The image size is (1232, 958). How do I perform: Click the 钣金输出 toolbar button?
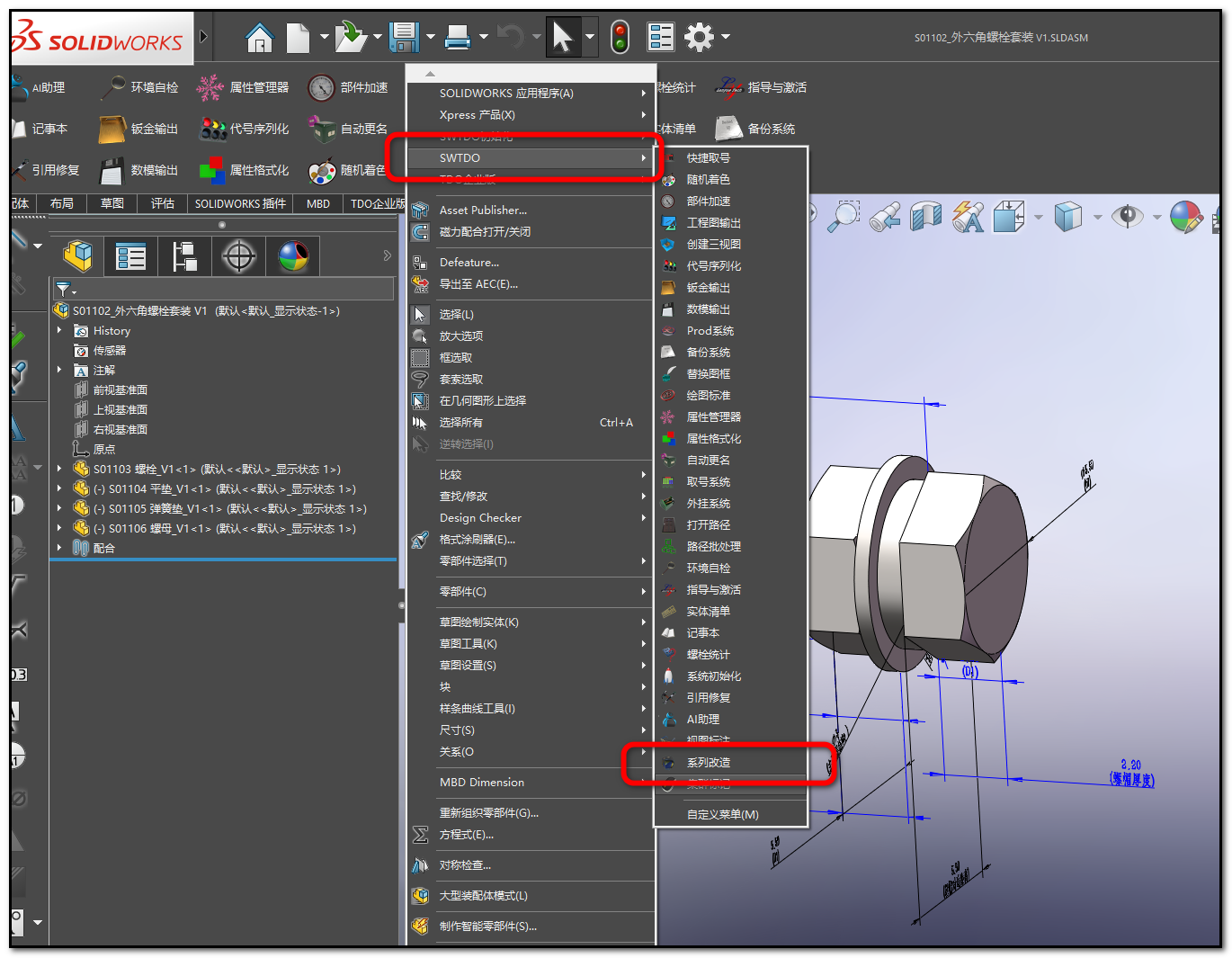[x=112, y=130]
